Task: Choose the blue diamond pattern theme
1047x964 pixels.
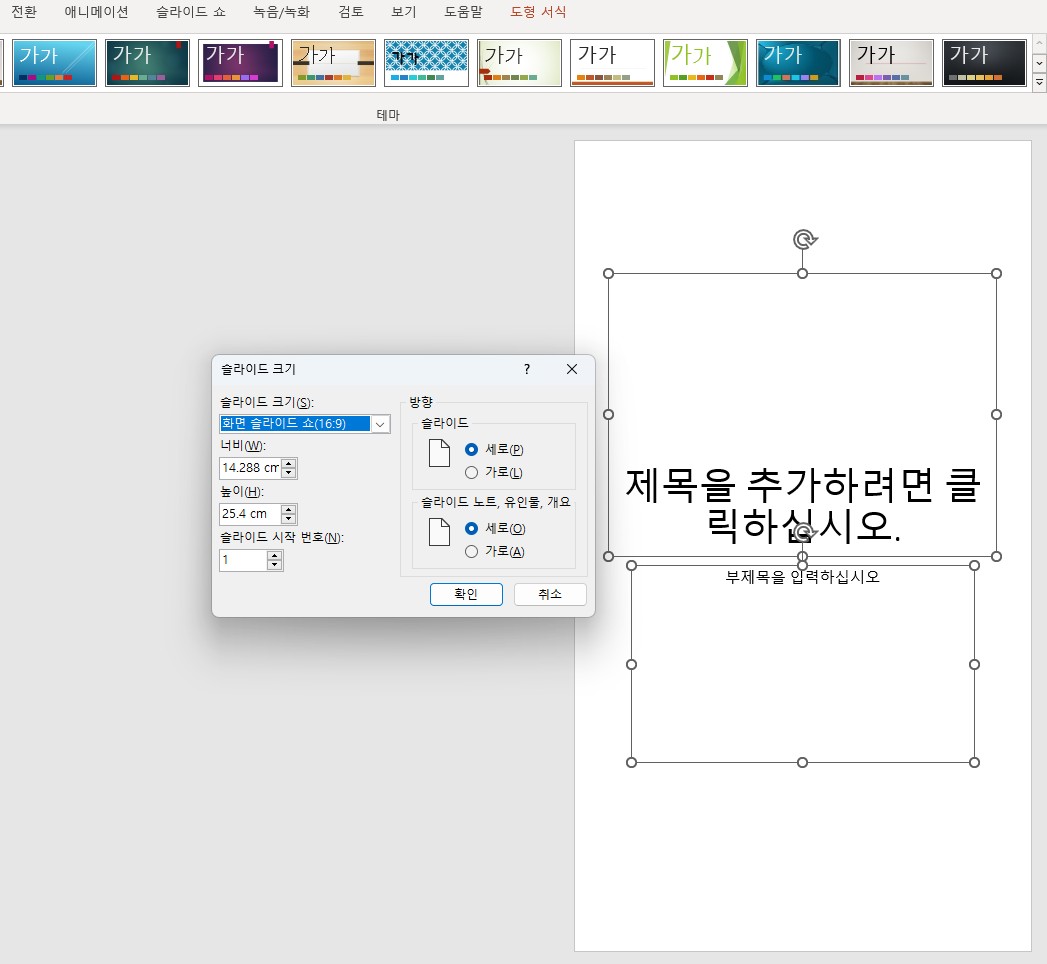Action: point(426,63)
